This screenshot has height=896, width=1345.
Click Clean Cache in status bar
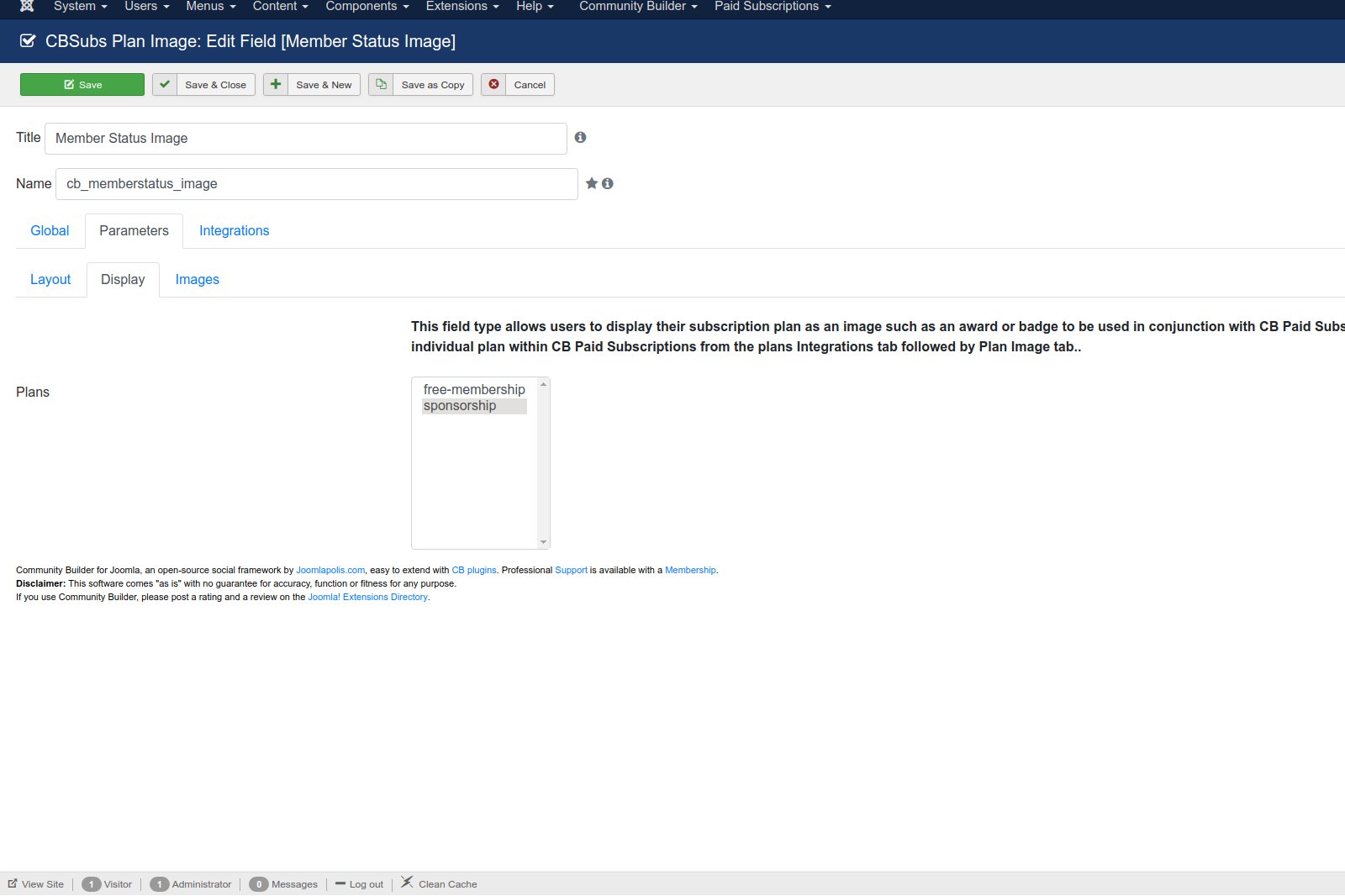[x=447, y=884]
